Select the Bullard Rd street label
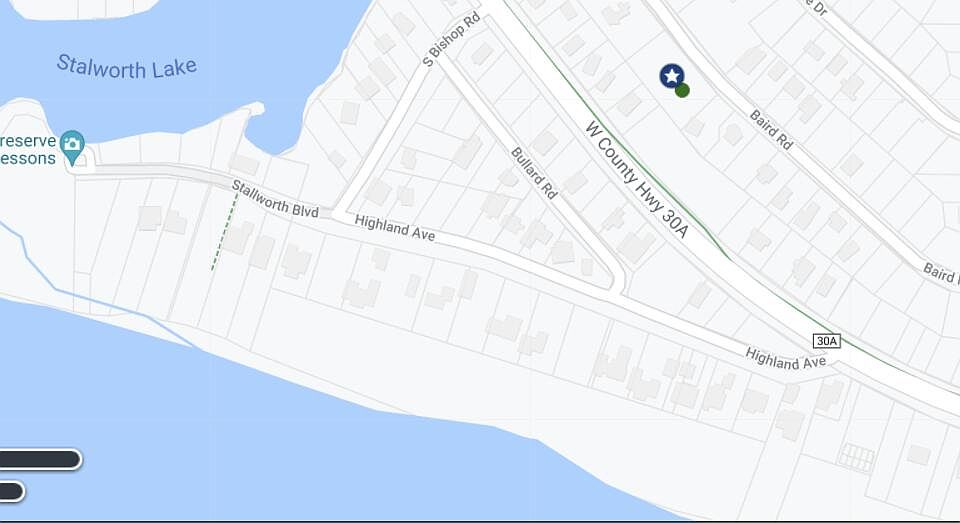 [x=534, y=173]
